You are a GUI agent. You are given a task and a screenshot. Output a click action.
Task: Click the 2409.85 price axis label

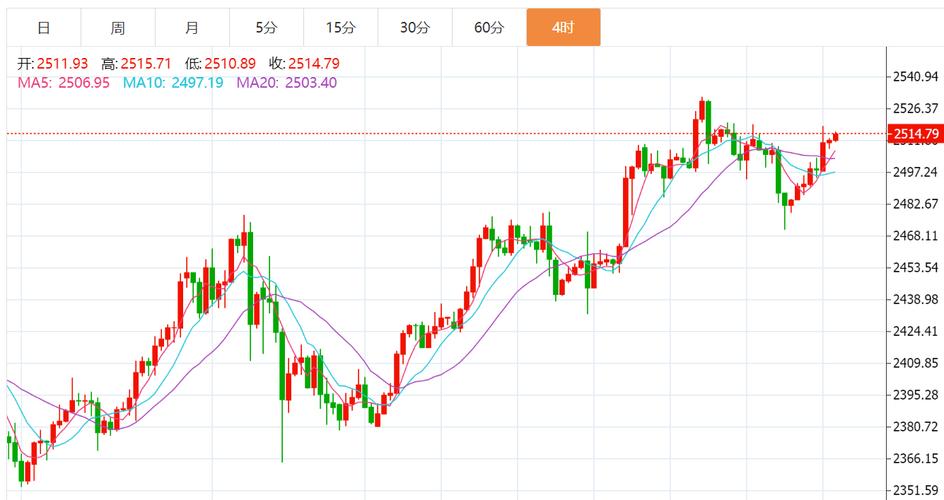coord(915,363)
